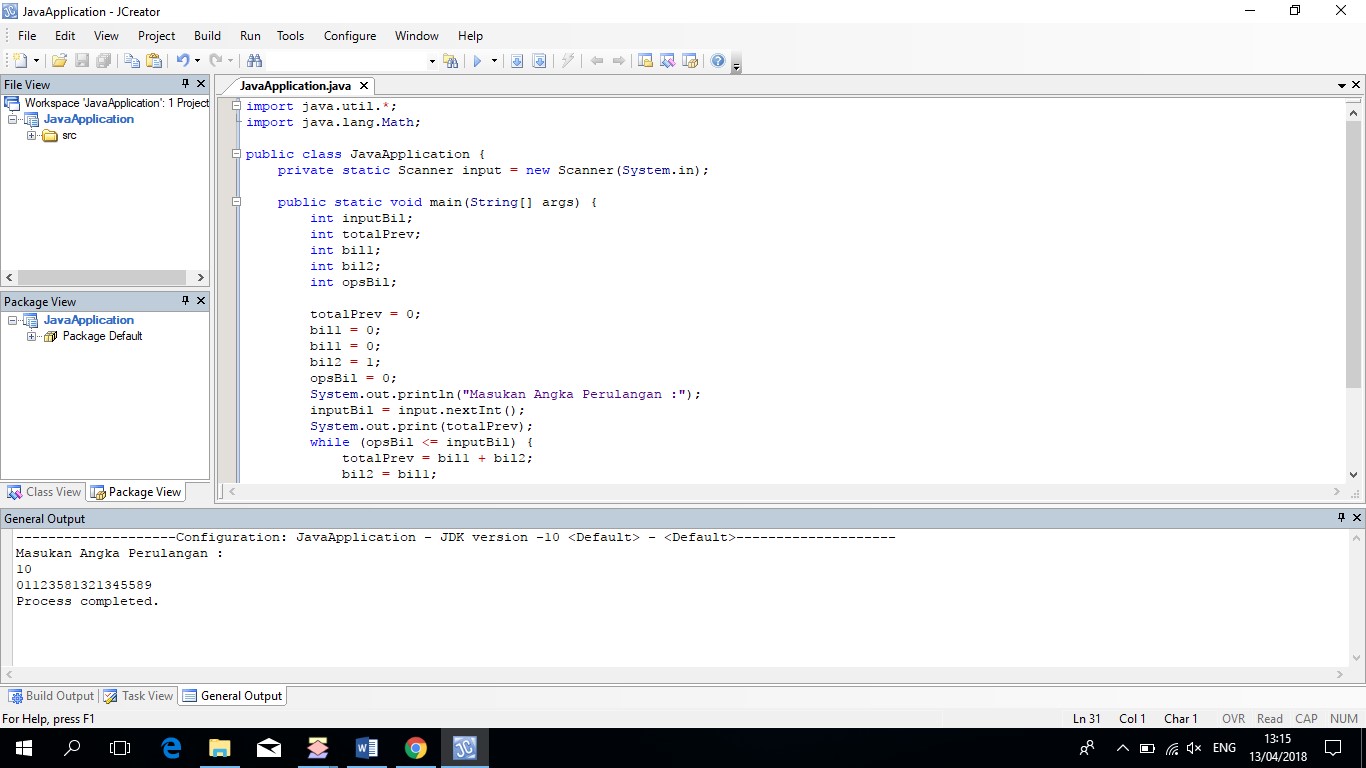Close the File View panel
The width and height of the screenshot is (1366, 768).
click(x=201, y=84)
